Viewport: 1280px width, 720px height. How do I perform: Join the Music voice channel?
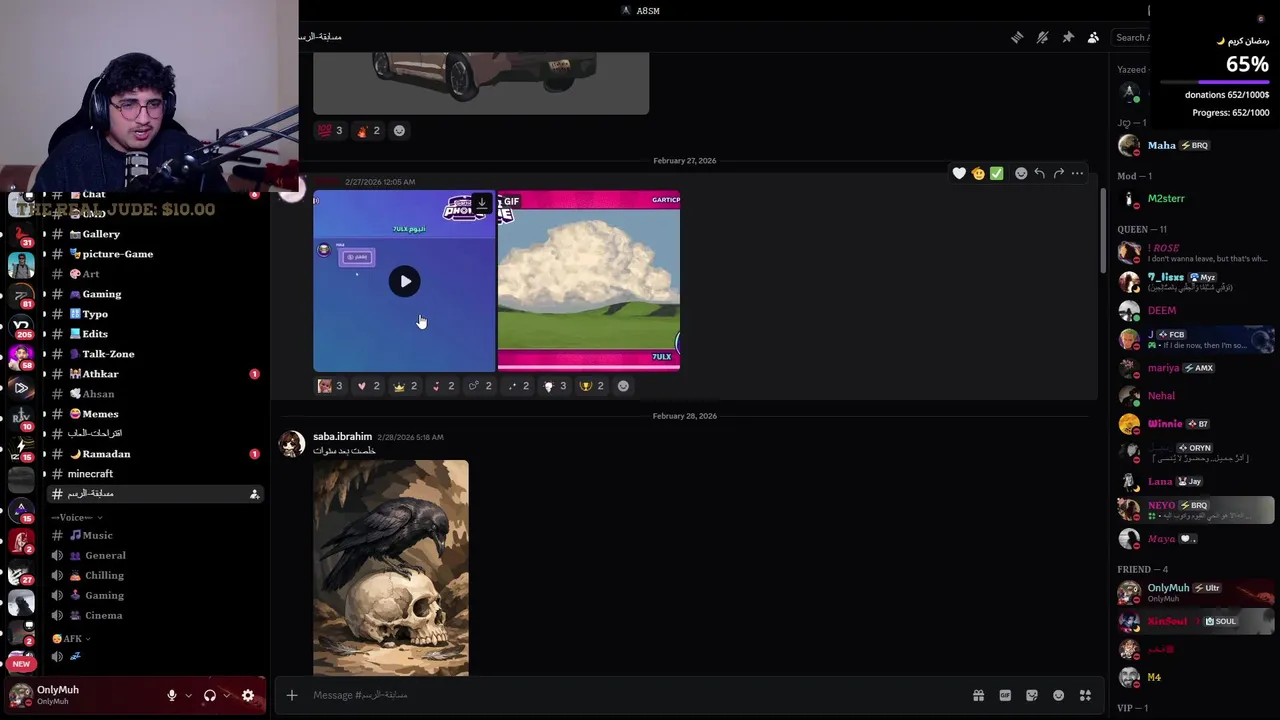pos(155,535)
